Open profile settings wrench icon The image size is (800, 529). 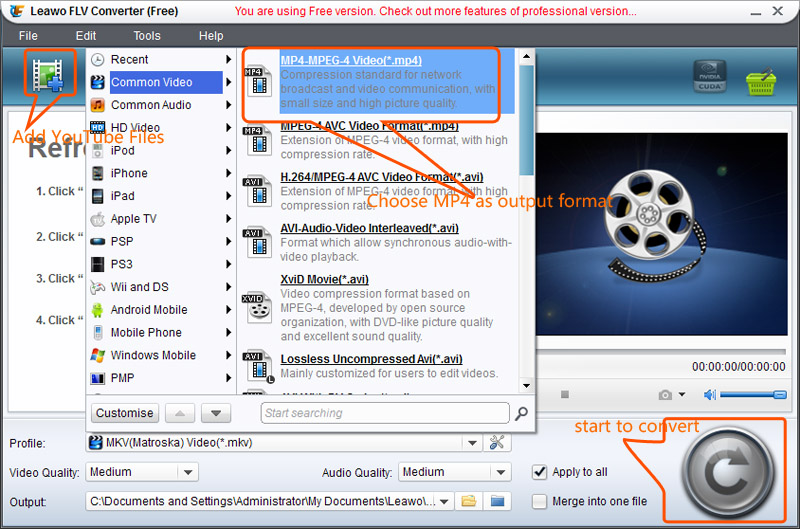tap(496, 442)
